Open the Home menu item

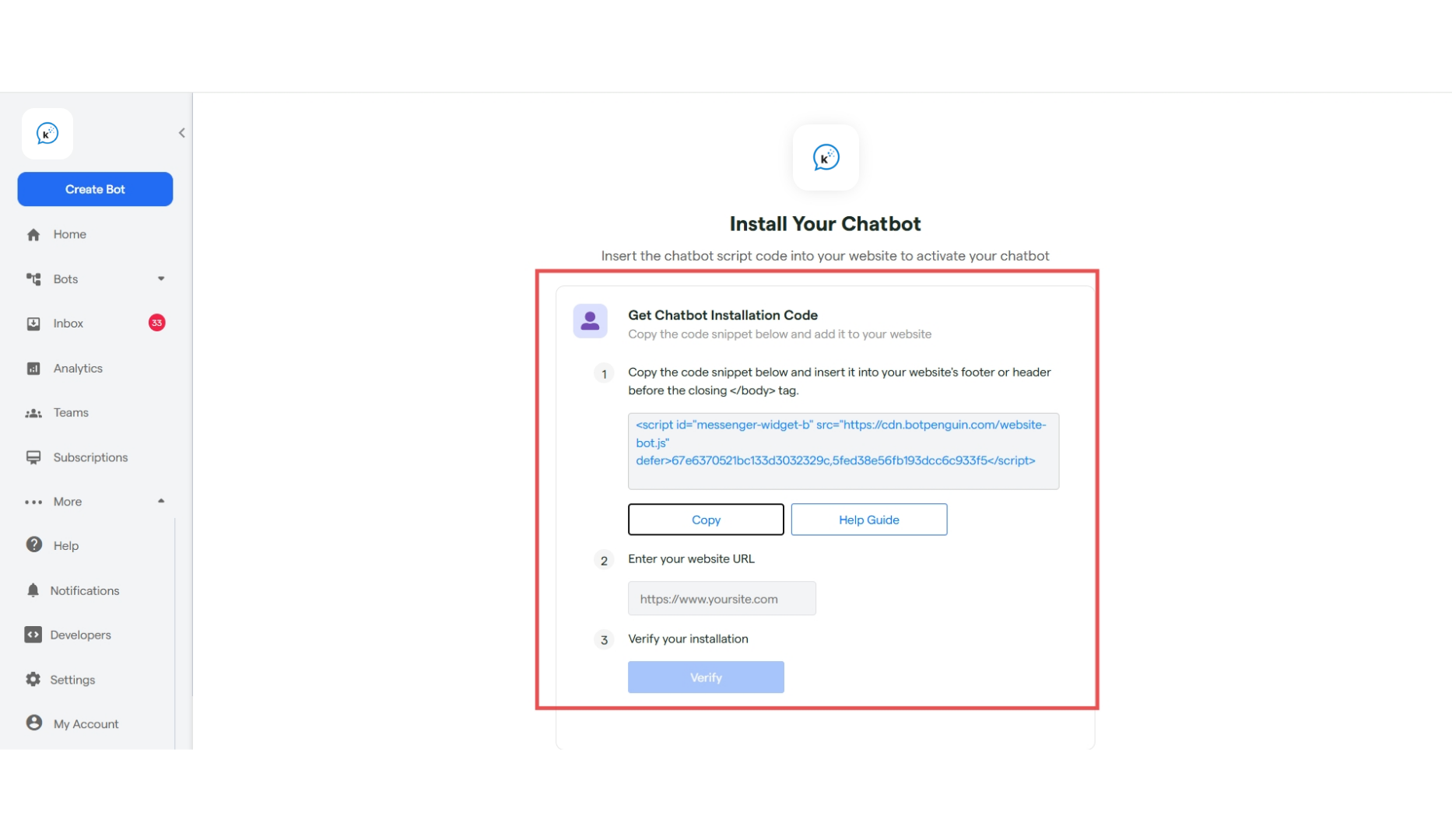tap(70, 234)
